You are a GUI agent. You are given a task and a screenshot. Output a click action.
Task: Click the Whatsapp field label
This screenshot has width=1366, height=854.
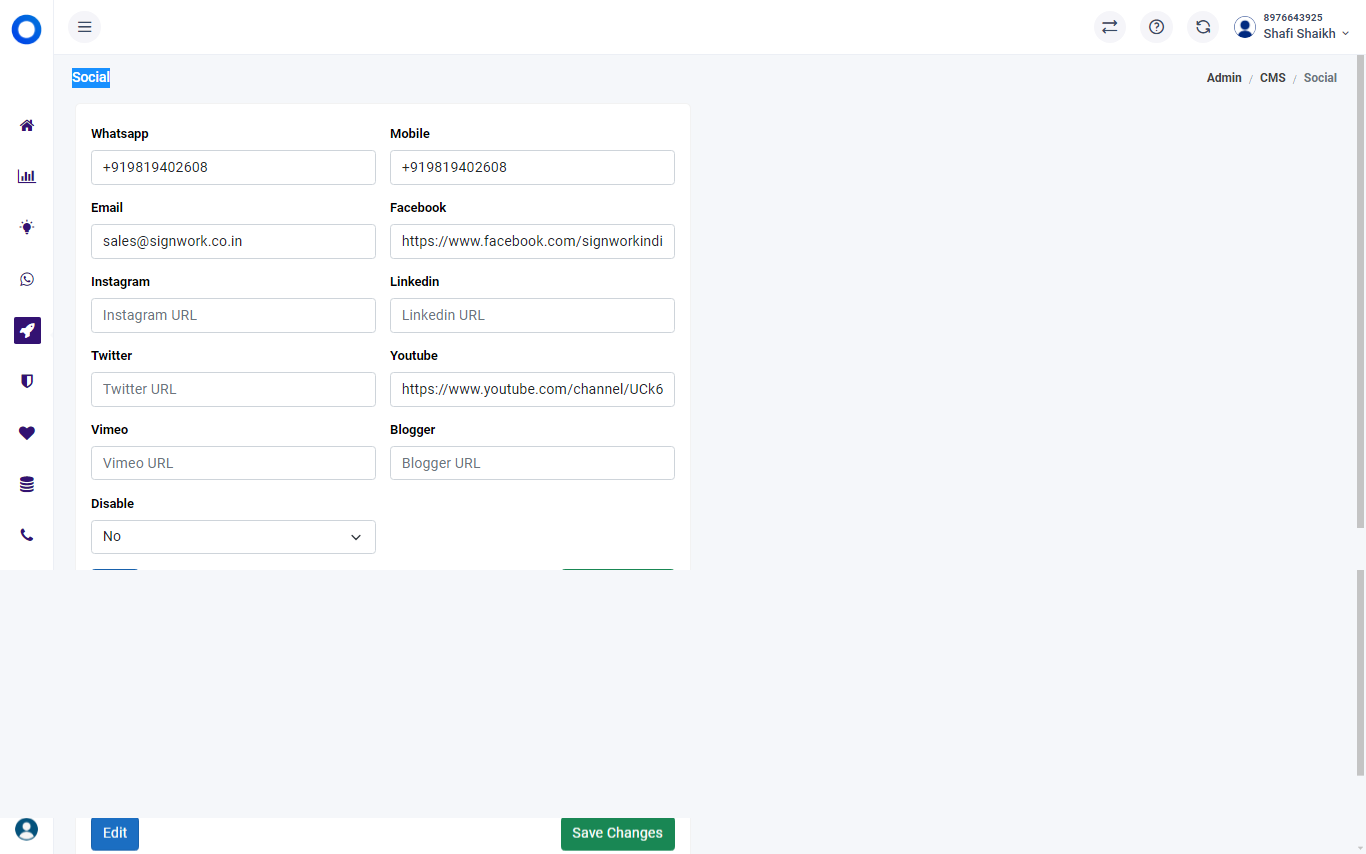[x=120, y=134]
